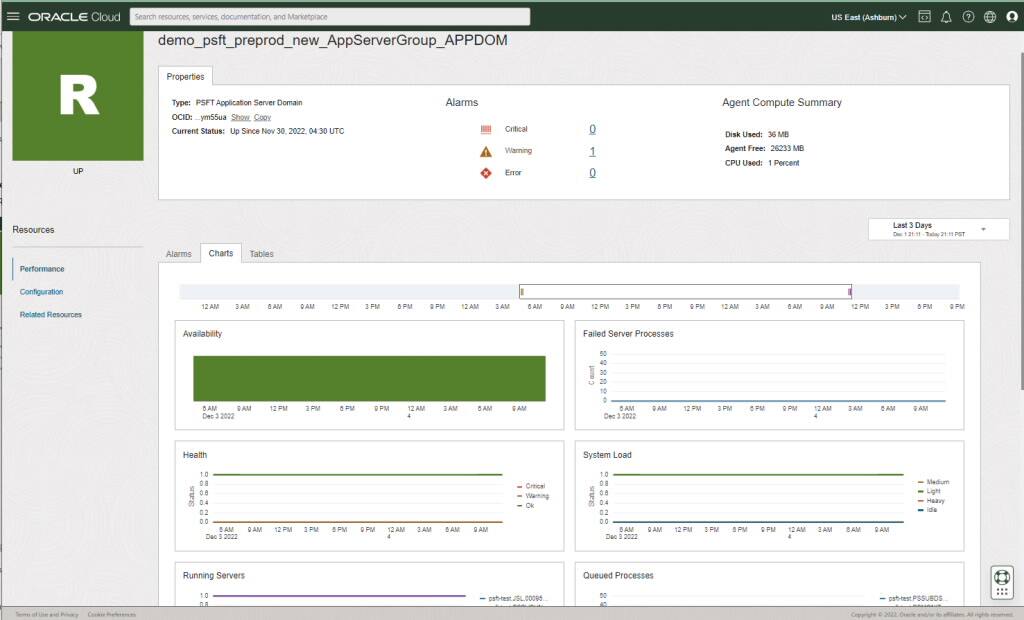The width and height of the screenshot is (1024, 620).
Task: Click Show to reveal the full OCID
Action: [x=239, y=116]
